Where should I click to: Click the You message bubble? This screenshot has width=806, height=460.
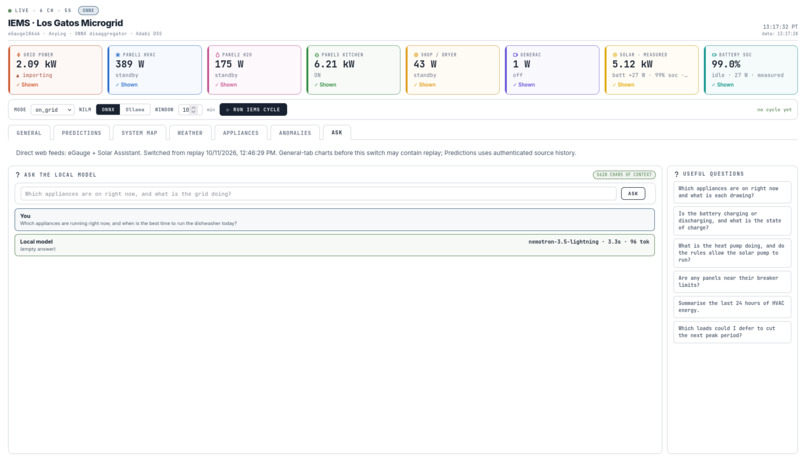[x=335, y=219]
